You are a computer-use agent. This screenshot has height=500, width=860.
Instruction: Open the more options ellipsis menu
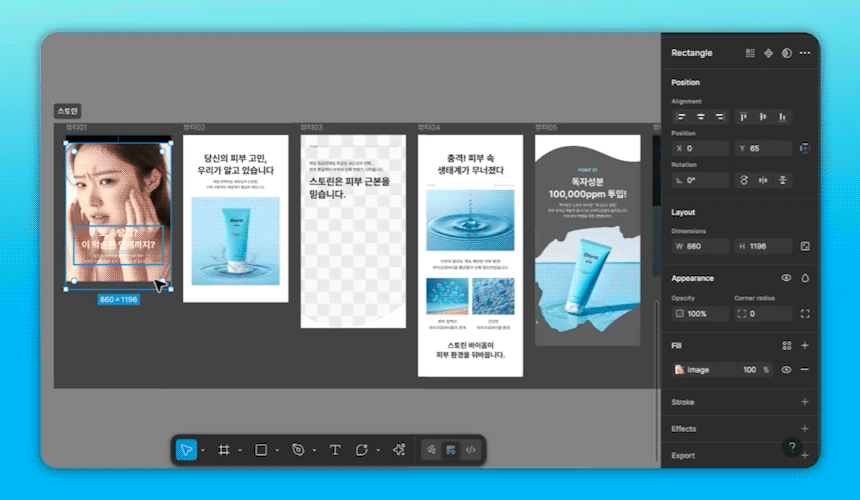tap(805, 53)
